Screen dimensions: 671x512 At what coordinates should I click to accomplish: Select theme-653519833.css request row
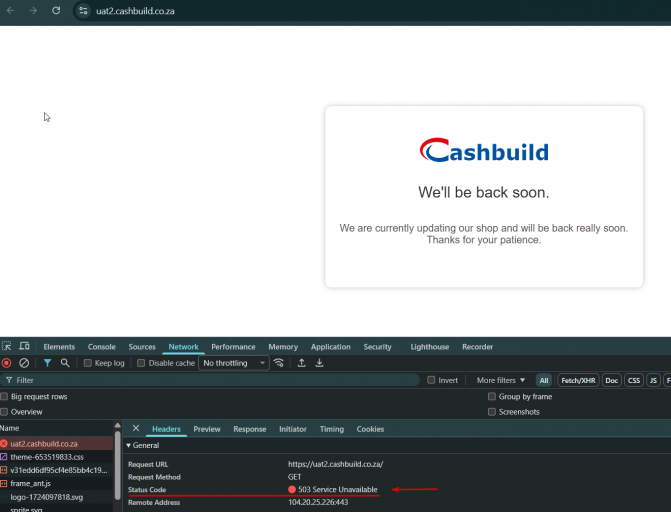[x=56, y=457]
